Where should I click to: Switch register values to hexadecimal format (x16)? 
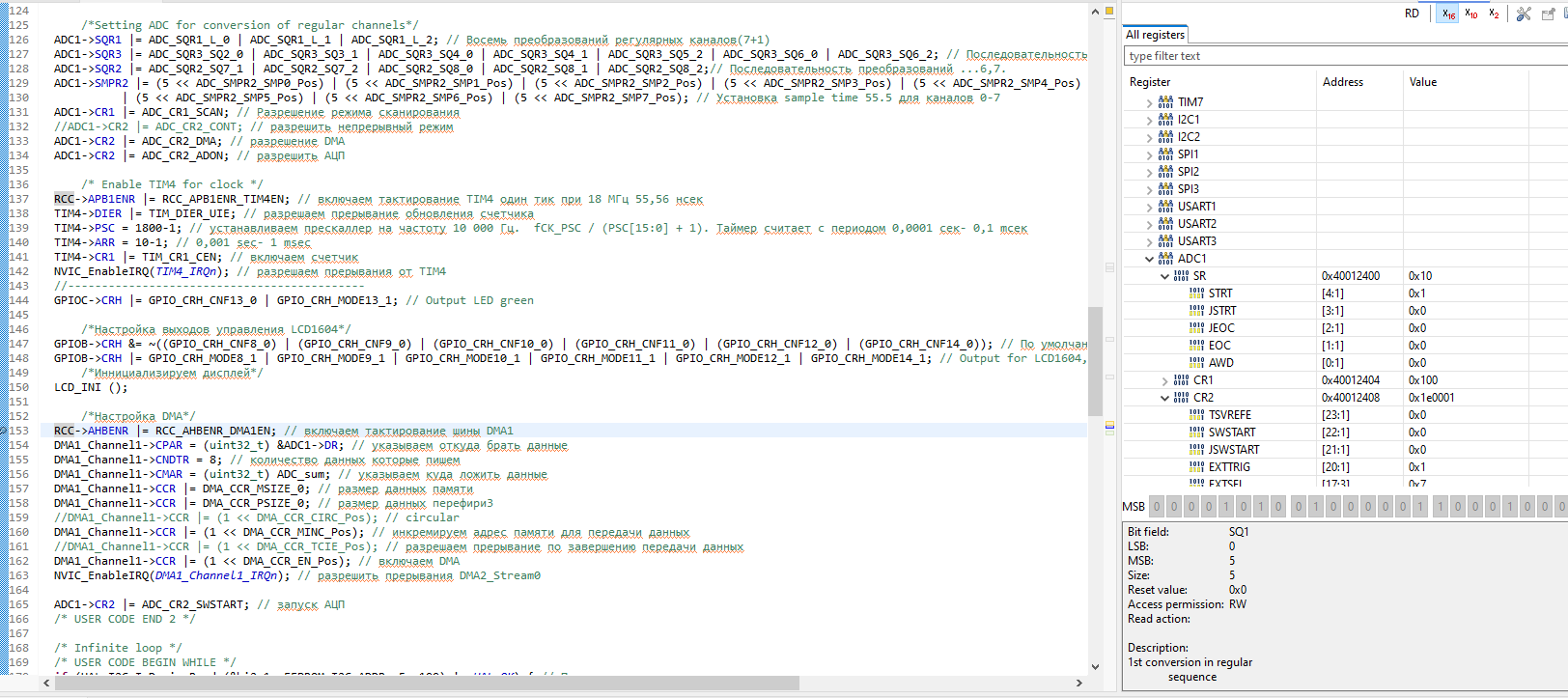(1447, 14)
